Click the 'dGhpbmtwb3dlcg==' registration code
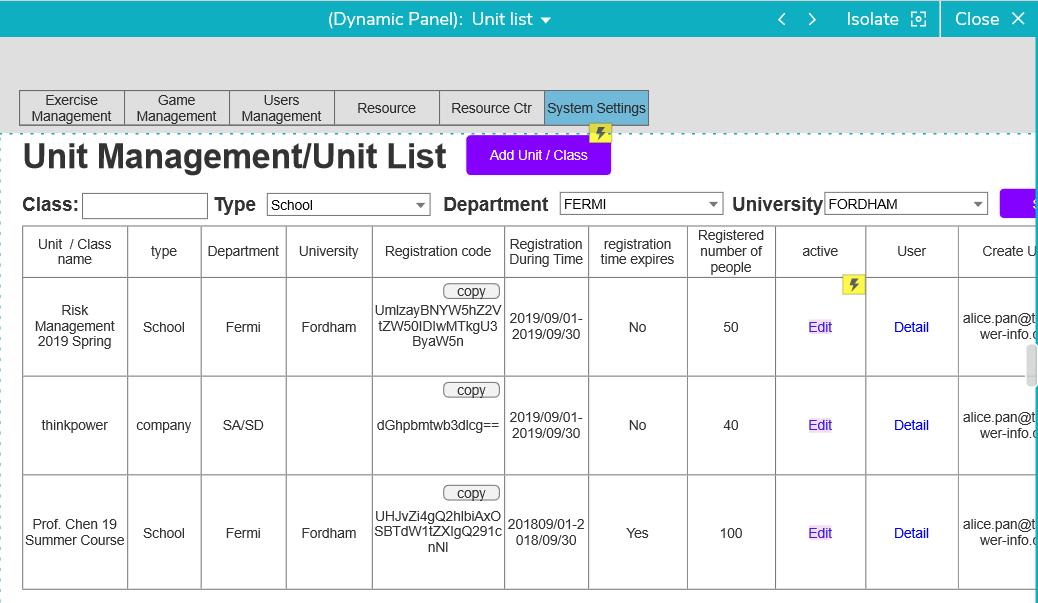This screenshot has width=1038, height=603. [438, 425]
